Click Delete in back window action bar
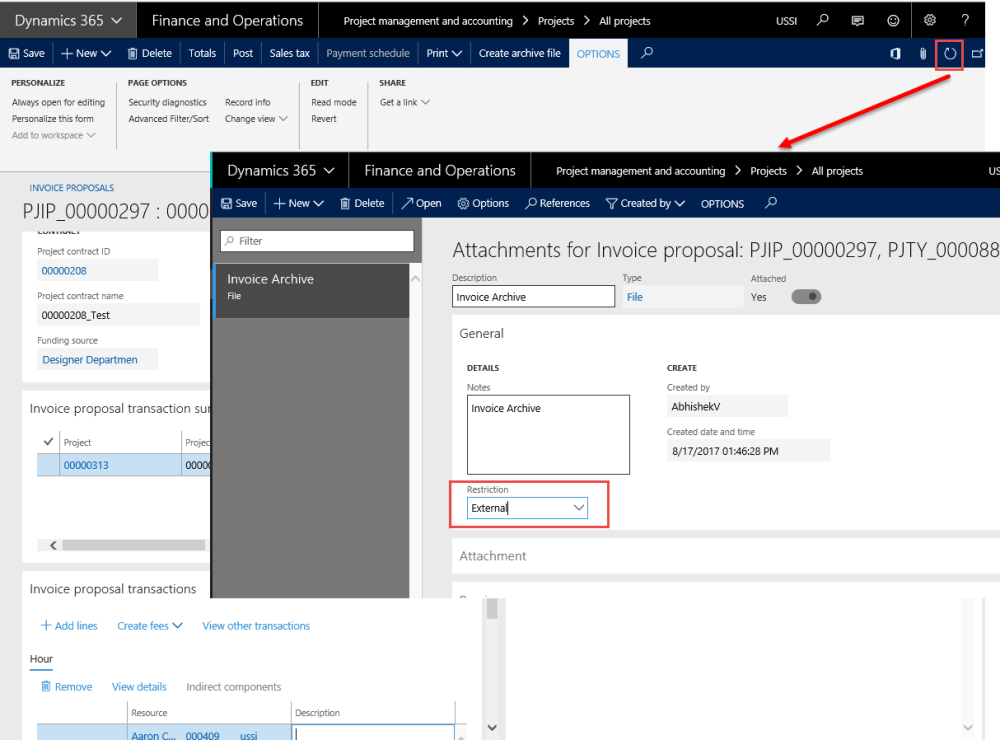 click(x=150, y=54)
